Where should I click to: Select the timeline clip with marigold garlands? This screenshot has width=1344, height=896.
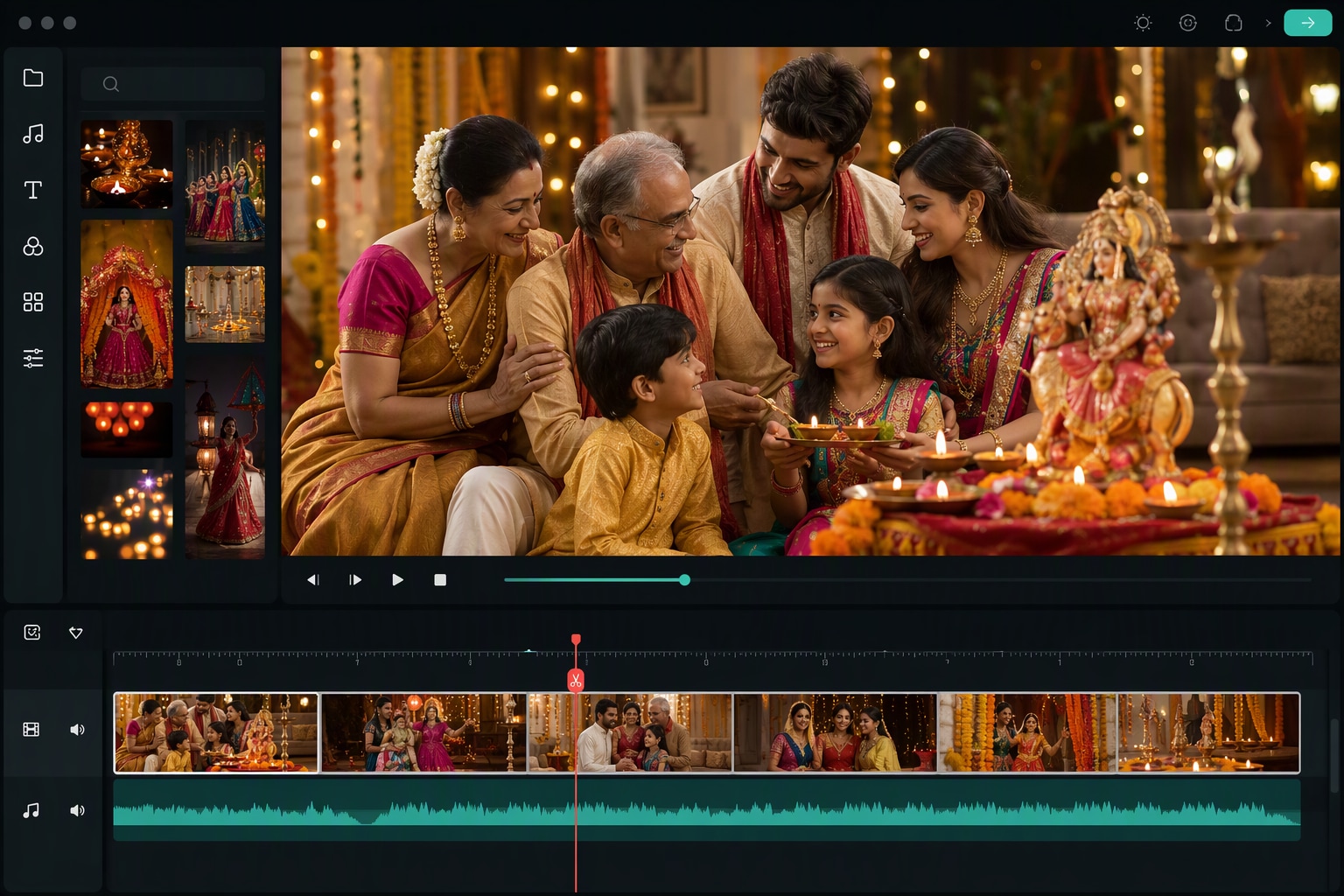[x=1028, y=733]
